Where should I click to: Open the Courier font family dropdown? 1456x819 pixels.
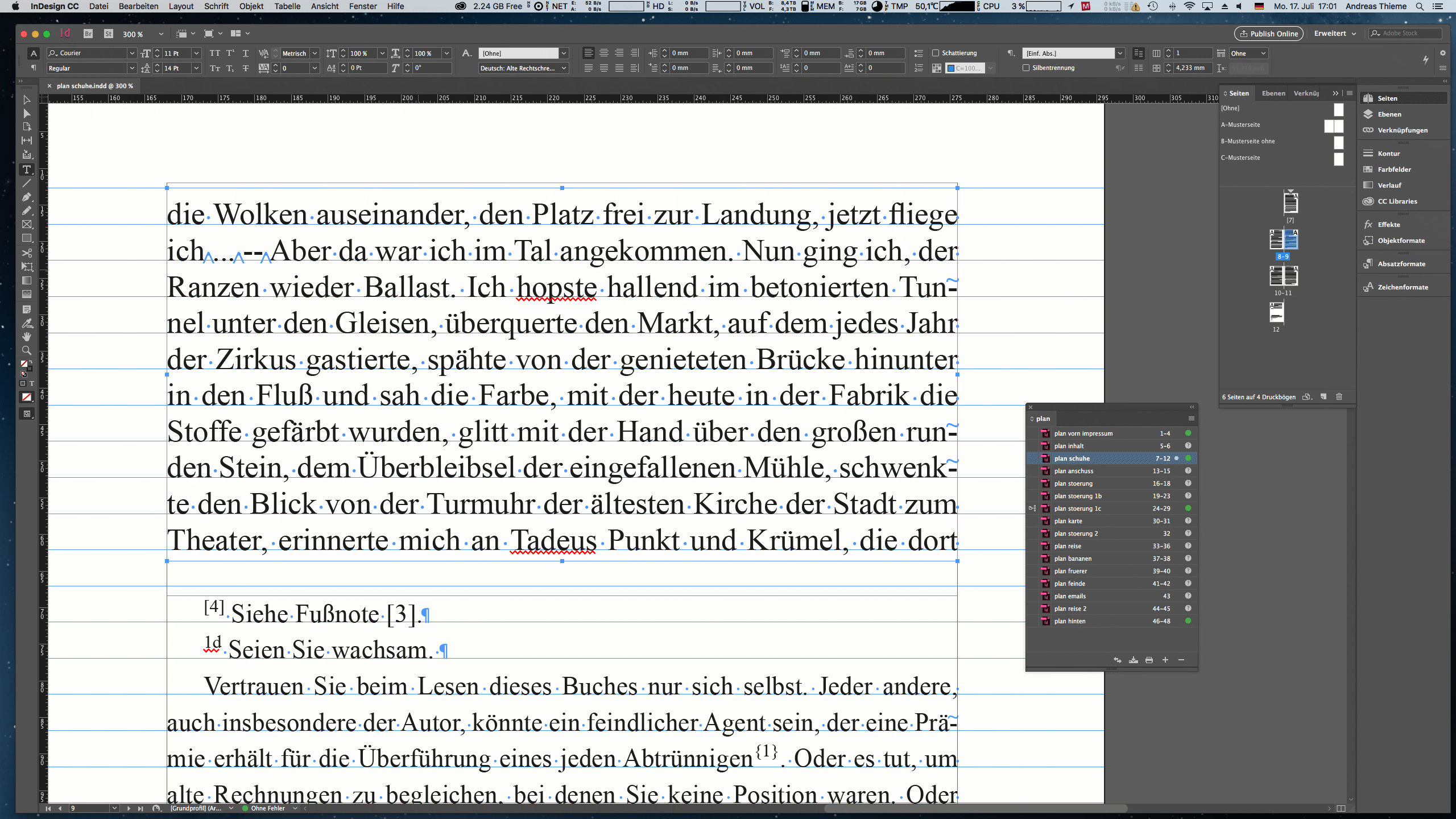click(132, 53)
